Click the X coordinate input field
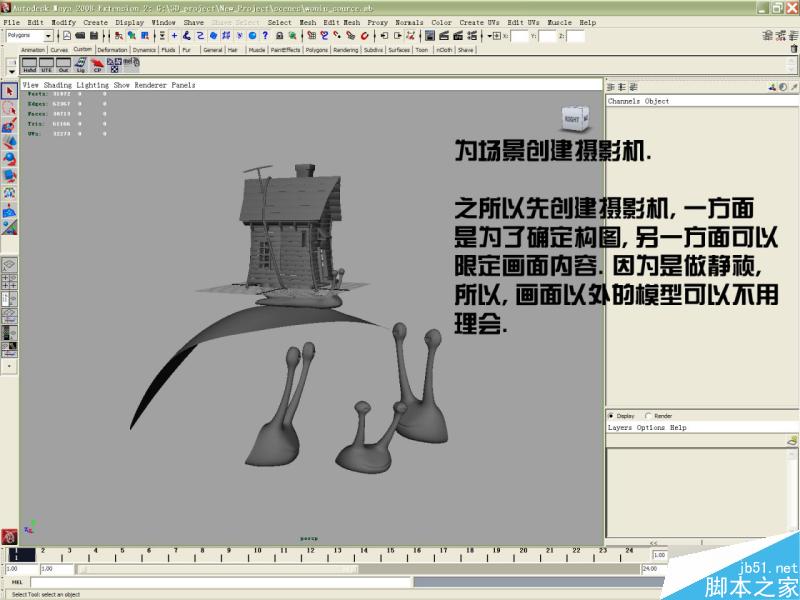Screen dimensions: 800x600 pyautogui.click(x=519, y=36)
